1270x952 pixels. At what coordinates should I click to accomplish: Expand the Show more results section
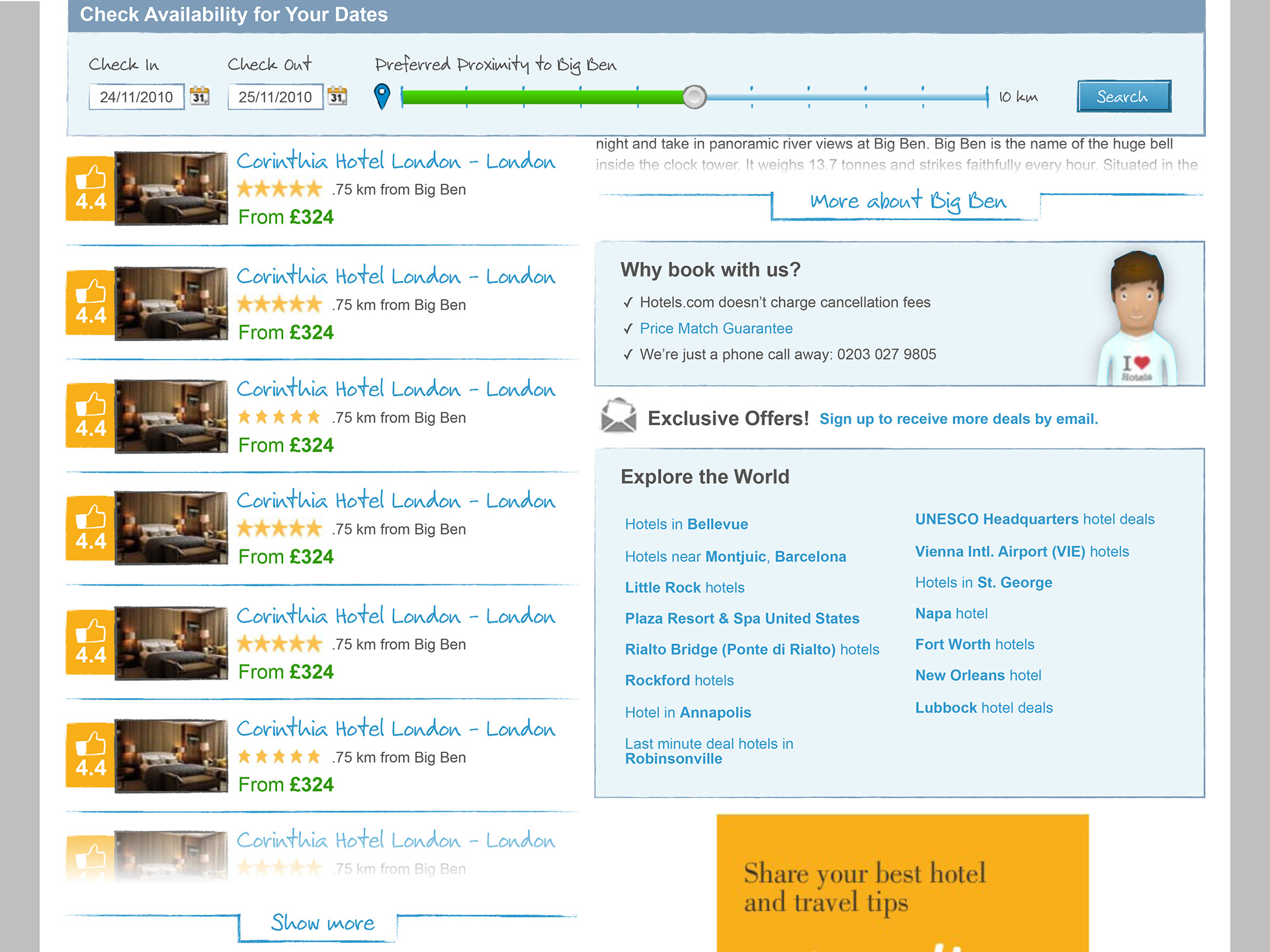[x=322, y=923]
